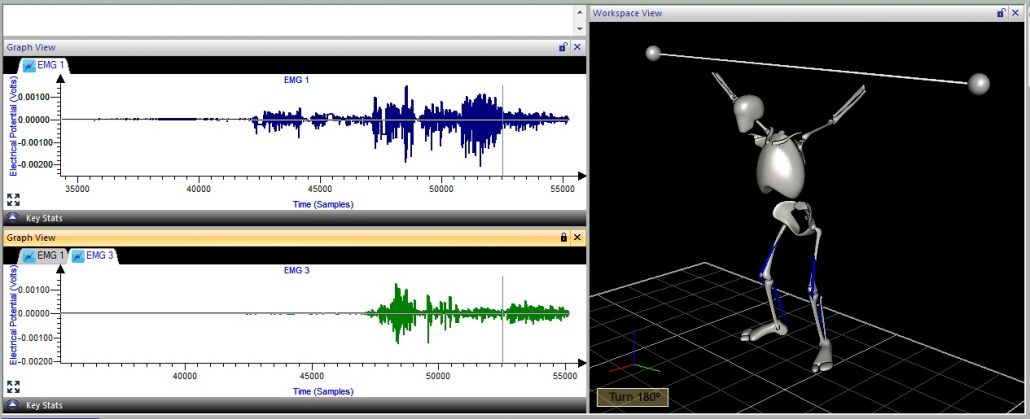This screenshot has width=1030, height=419.
Task: Click the chart icon on the top EMG 1 tab
Action: pos(29,65)
